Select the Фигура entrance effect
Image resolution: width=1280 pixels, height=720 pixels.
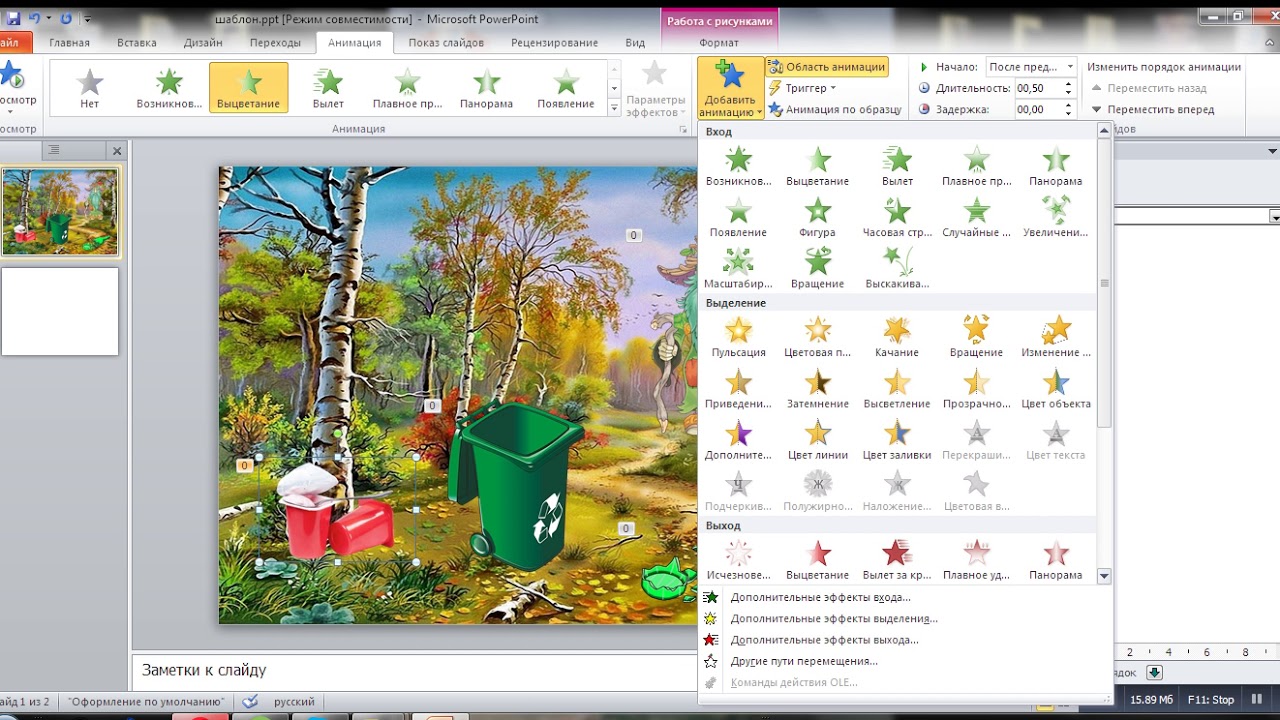(x=817, y=217)
